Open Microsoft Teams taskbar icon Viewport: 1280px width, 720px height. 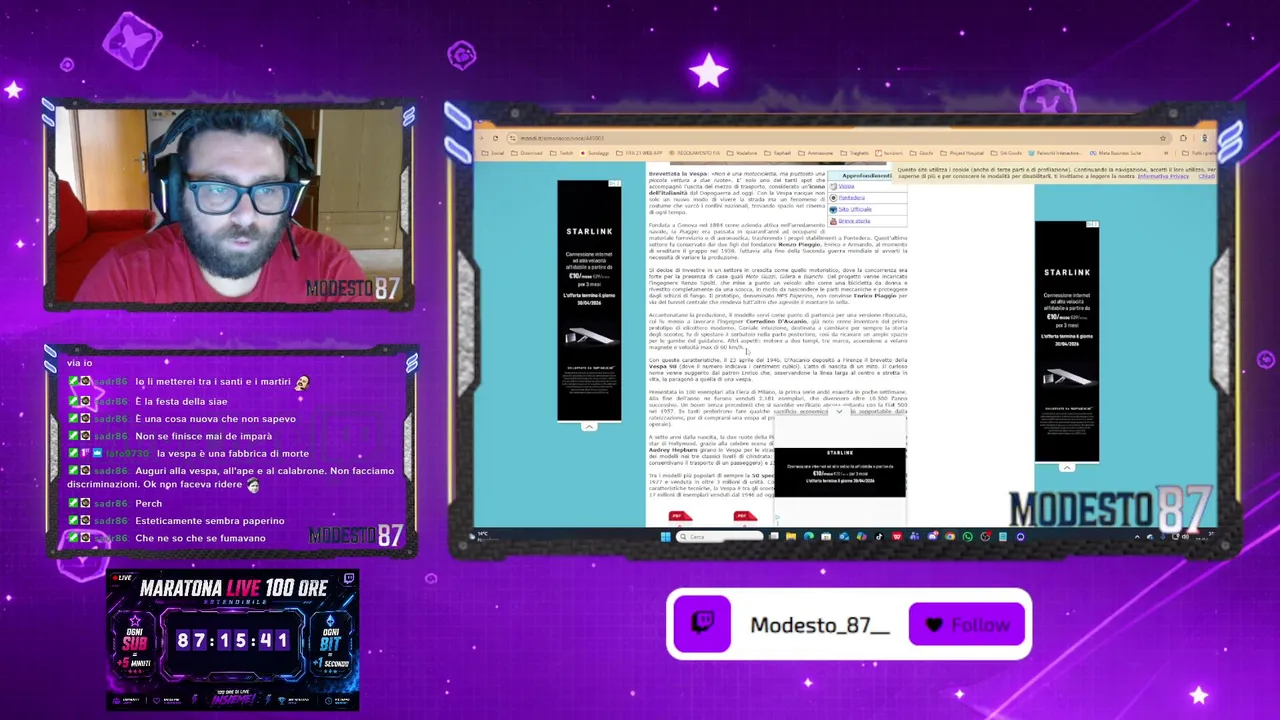tap(914, 537)
